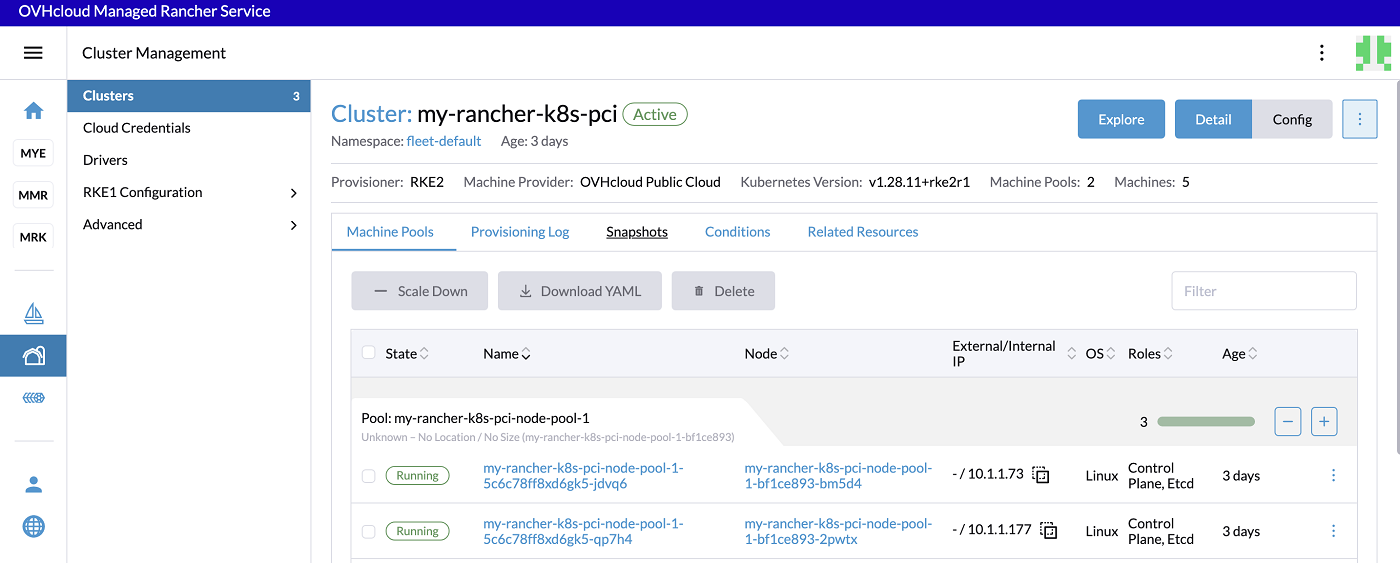1400x563 pixels.
Task: Click the page-level vertical dots menu in header
Action: tap(1322, 53)
